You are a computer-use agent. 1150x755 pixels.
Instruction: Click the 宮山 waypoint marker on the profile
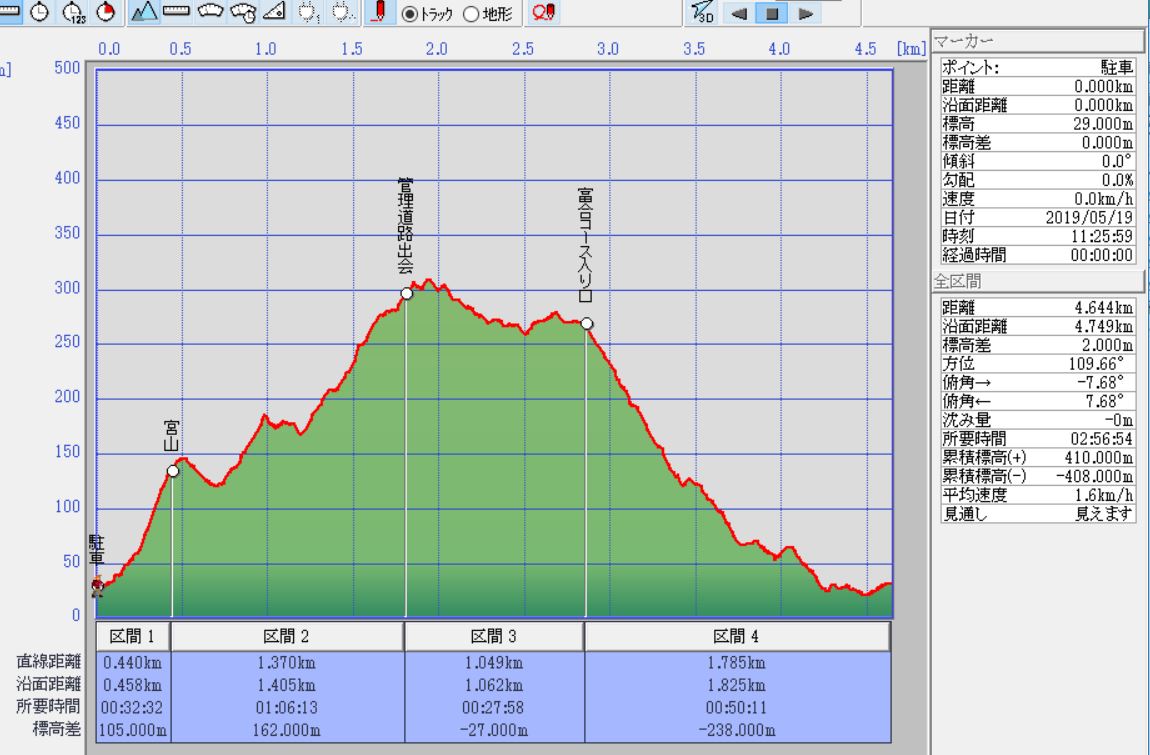172,471
